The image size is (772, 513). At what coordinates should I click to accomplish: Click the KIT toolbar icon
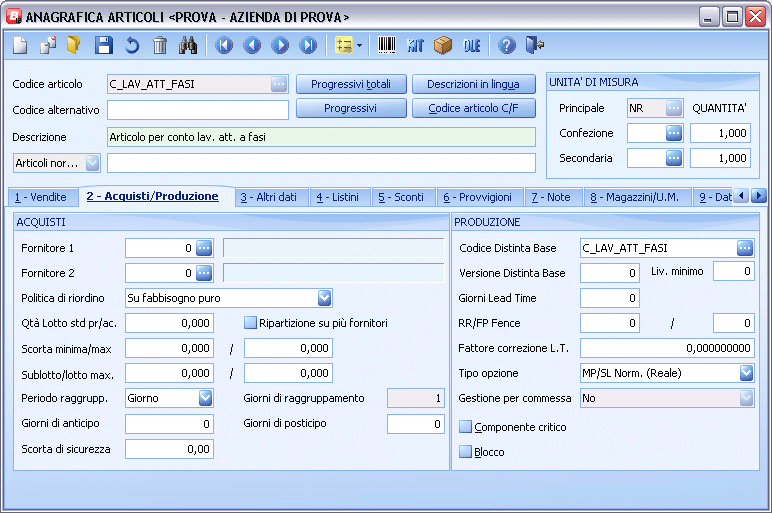pos(415,45)
